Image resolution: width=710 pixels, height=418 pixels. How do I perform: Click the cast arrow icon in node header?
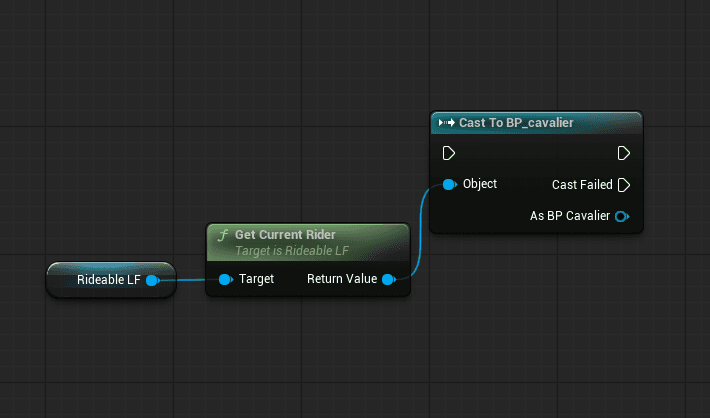click(x=446, y=123)
